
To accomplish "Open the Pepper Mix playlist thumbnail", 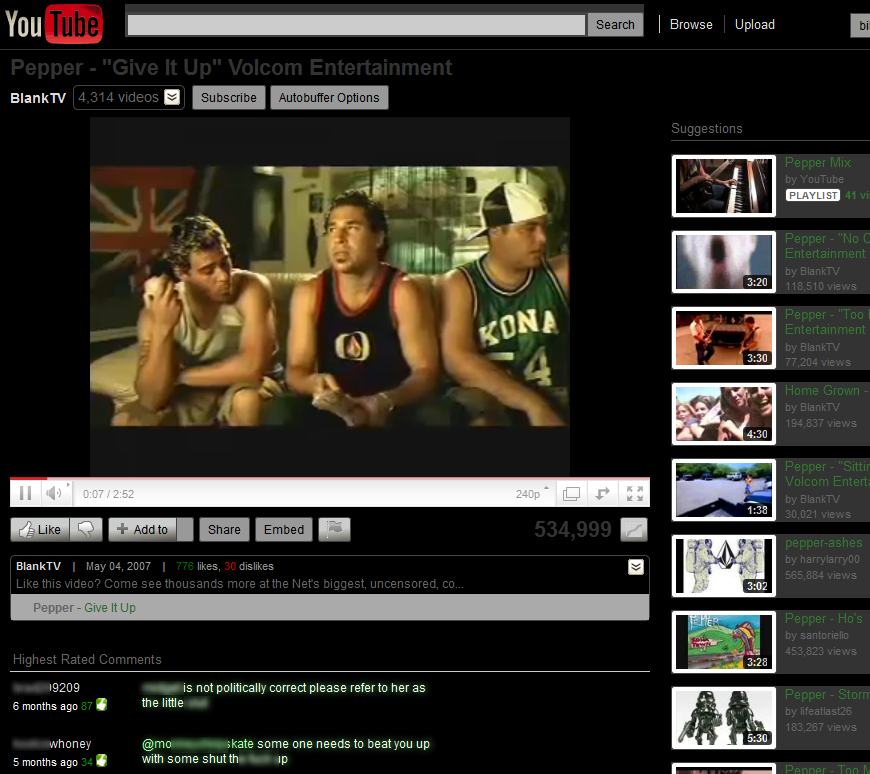I will pos(724,186).
